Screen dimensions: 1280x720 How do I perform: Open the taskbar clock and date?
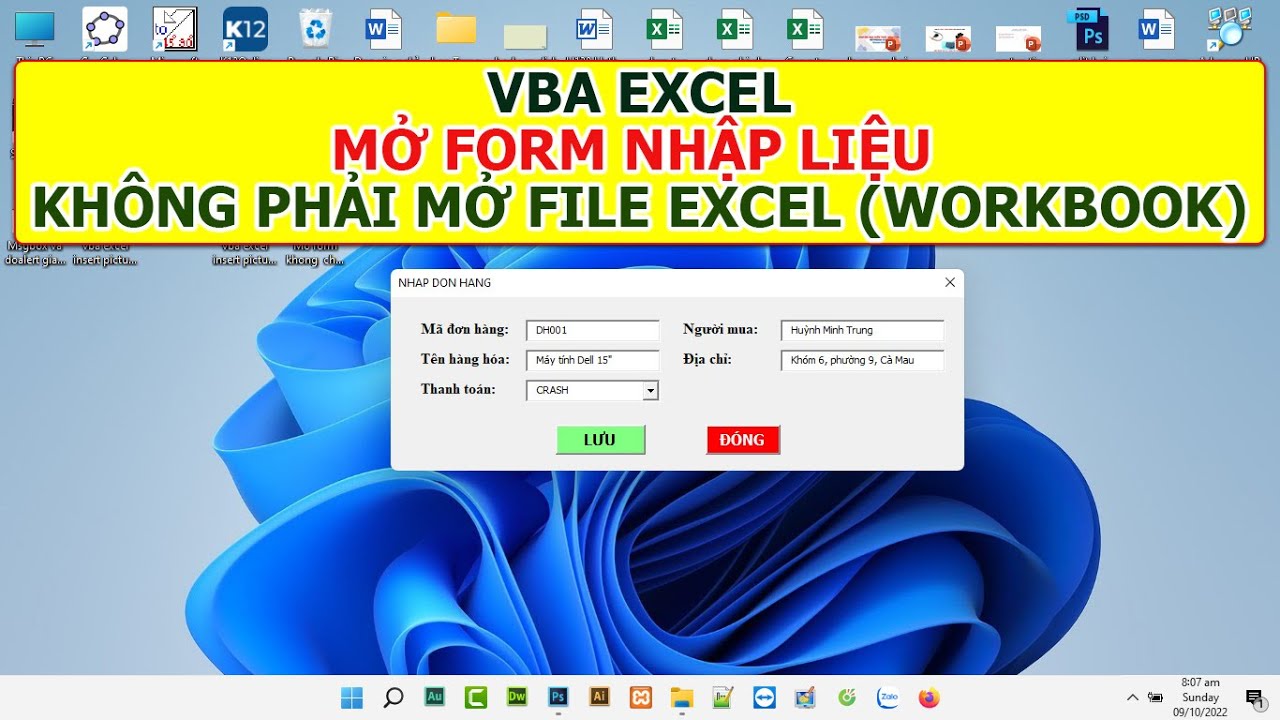[1200, 697]
